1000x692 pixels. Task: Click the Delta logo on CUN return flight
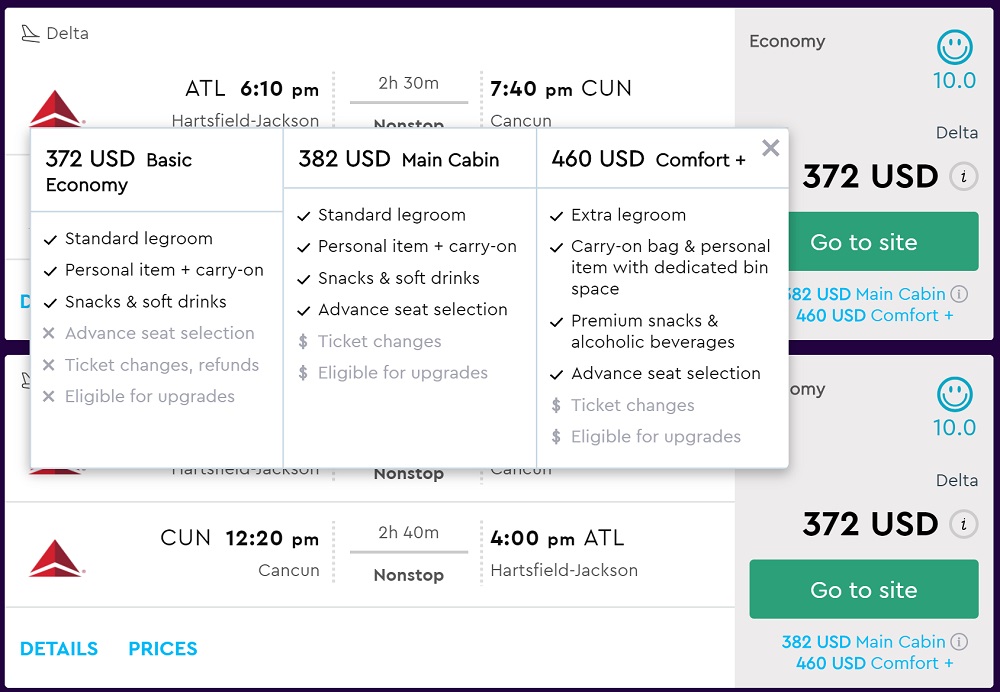(x=56, y=558)
